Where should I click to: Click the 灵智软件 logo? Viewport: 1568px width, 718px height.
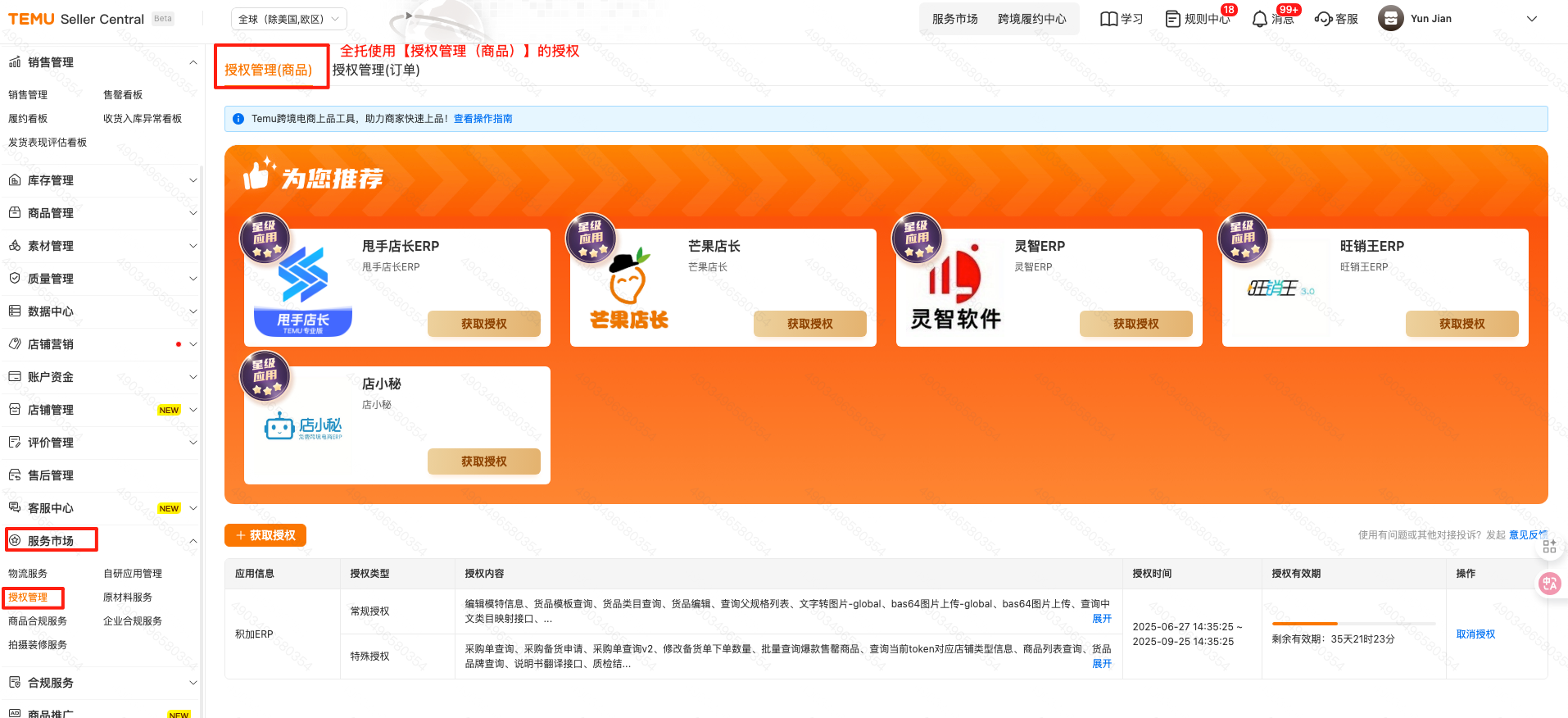tap(955, 287)
